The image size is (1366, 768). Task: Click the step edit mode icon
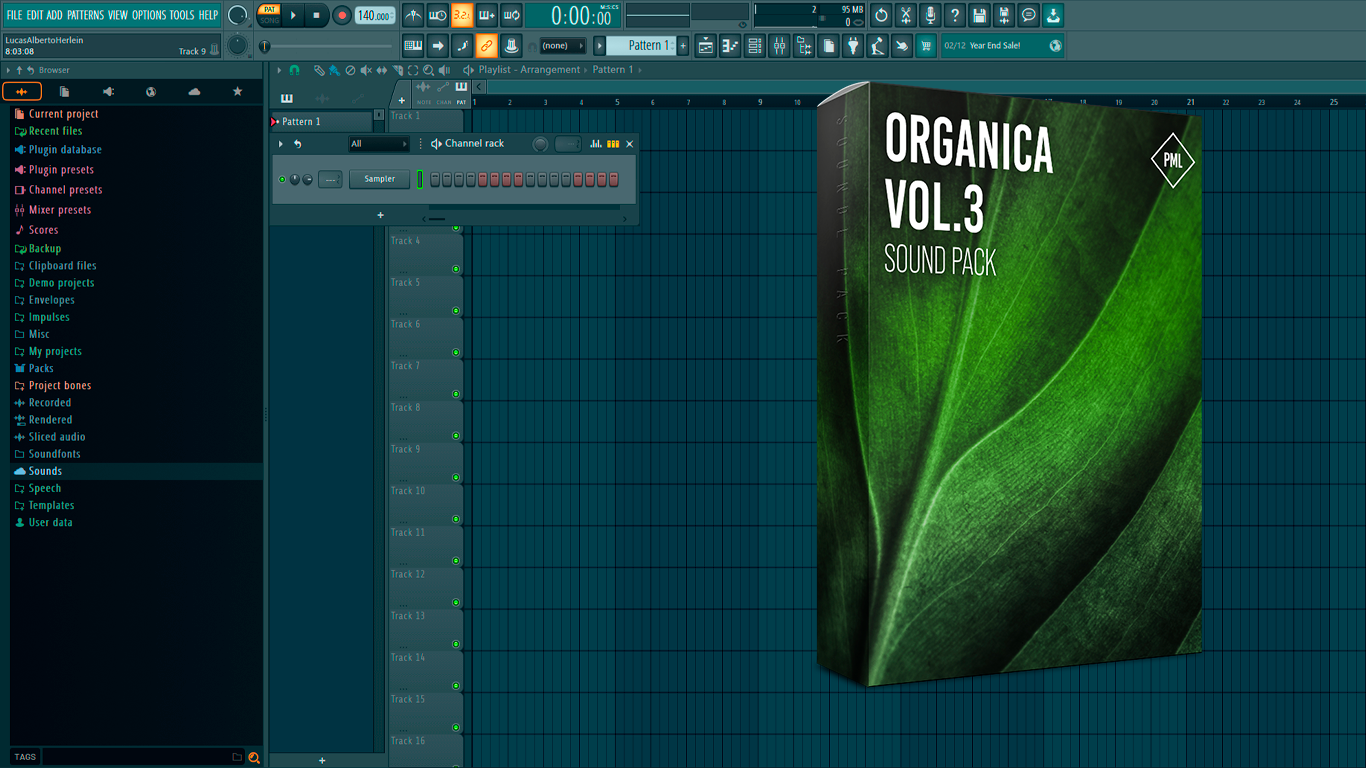click(x=462, y=45)
